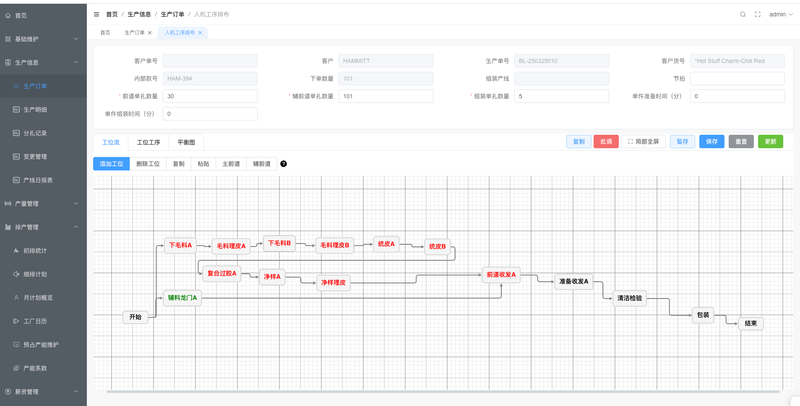The width and height of the screenshot is (800, 406).
Task: Click the 辅前道单扎数量 input field
Action: (386, 96)
